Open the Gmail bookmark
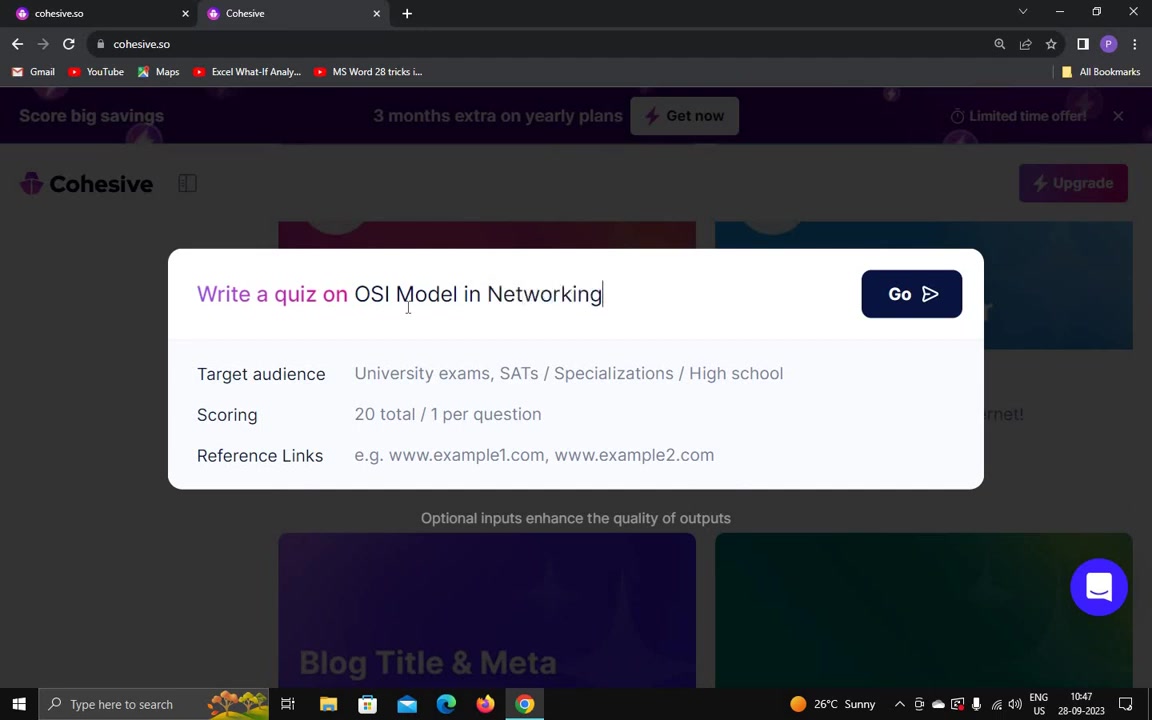This screenshot has width=1152, height=720. point(34,72)
